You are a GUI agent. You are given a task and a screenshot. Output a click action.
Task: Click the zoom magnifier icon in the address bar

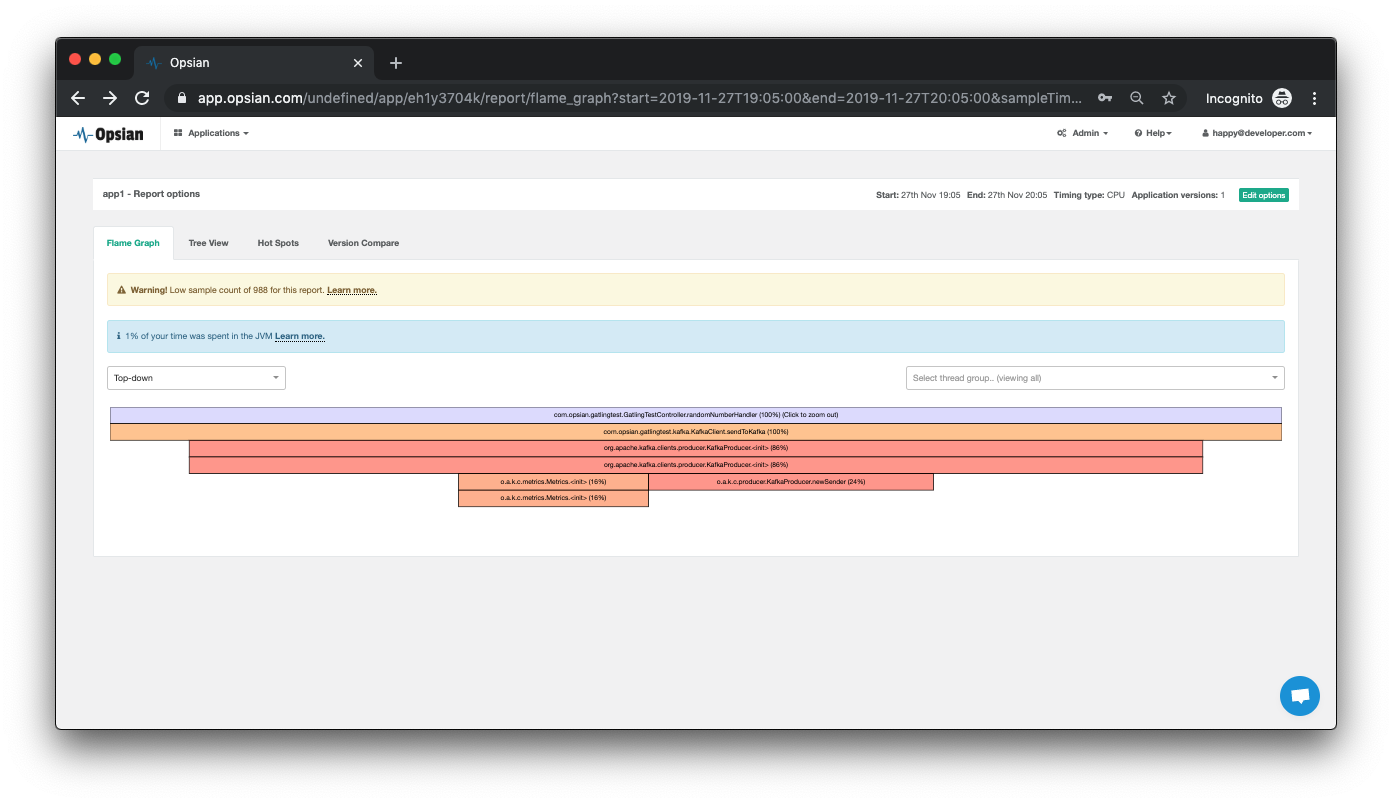1137,98
